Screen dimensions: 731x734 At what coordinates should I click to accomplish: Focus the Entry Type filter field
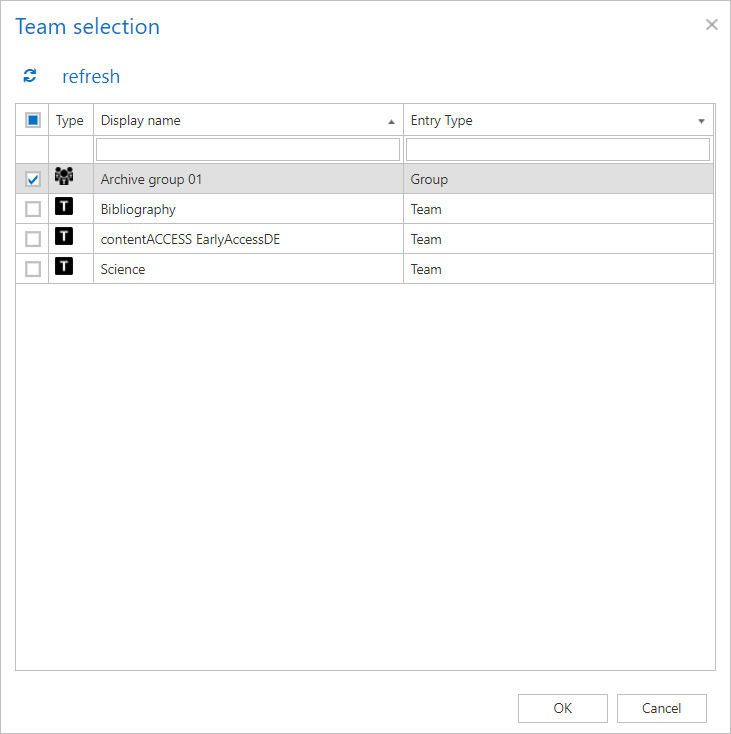click(558, 150)
